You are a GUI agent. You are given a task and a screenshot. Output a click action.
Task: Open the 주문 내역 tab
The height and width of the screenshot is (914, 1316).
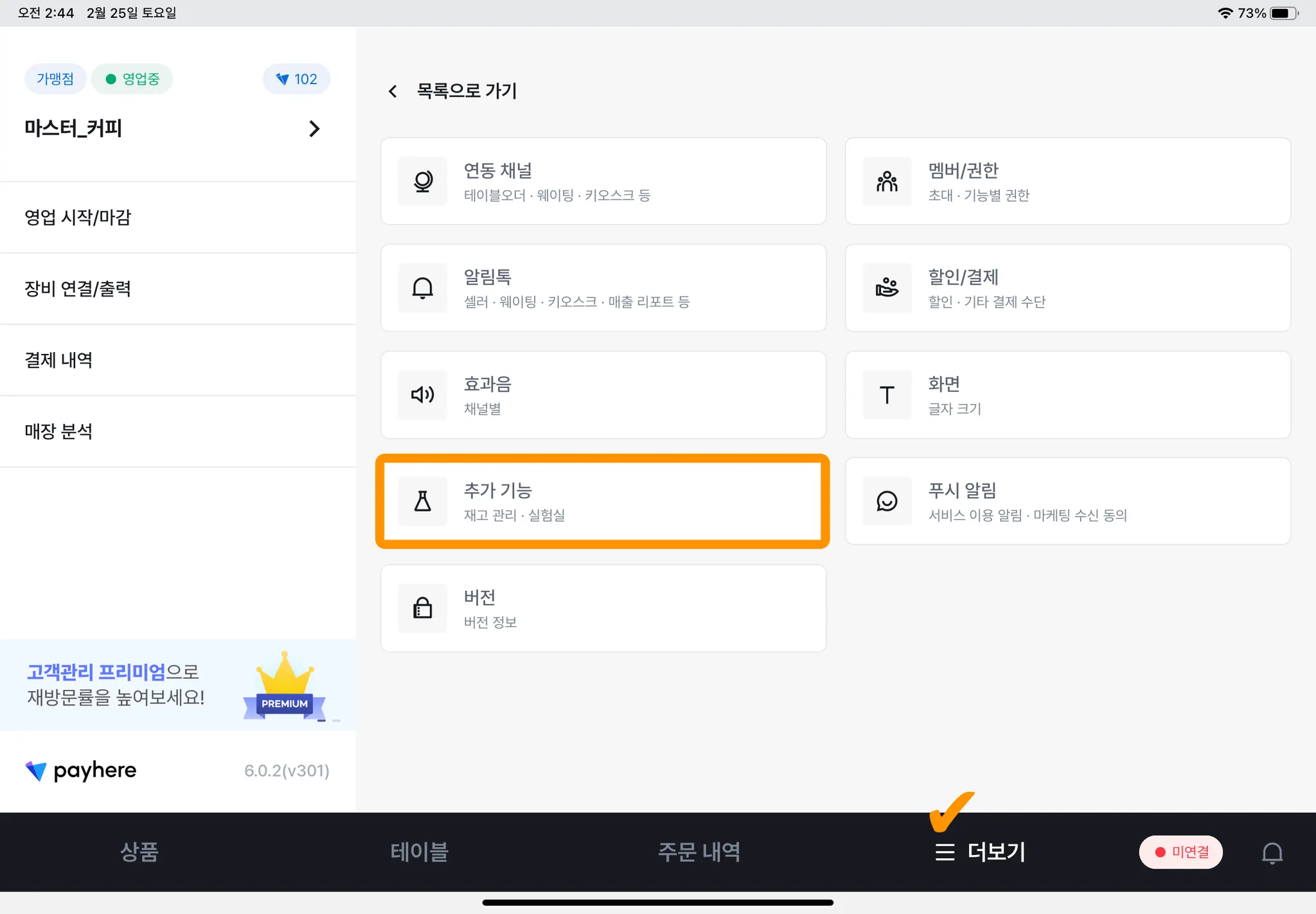pos(699,852)
